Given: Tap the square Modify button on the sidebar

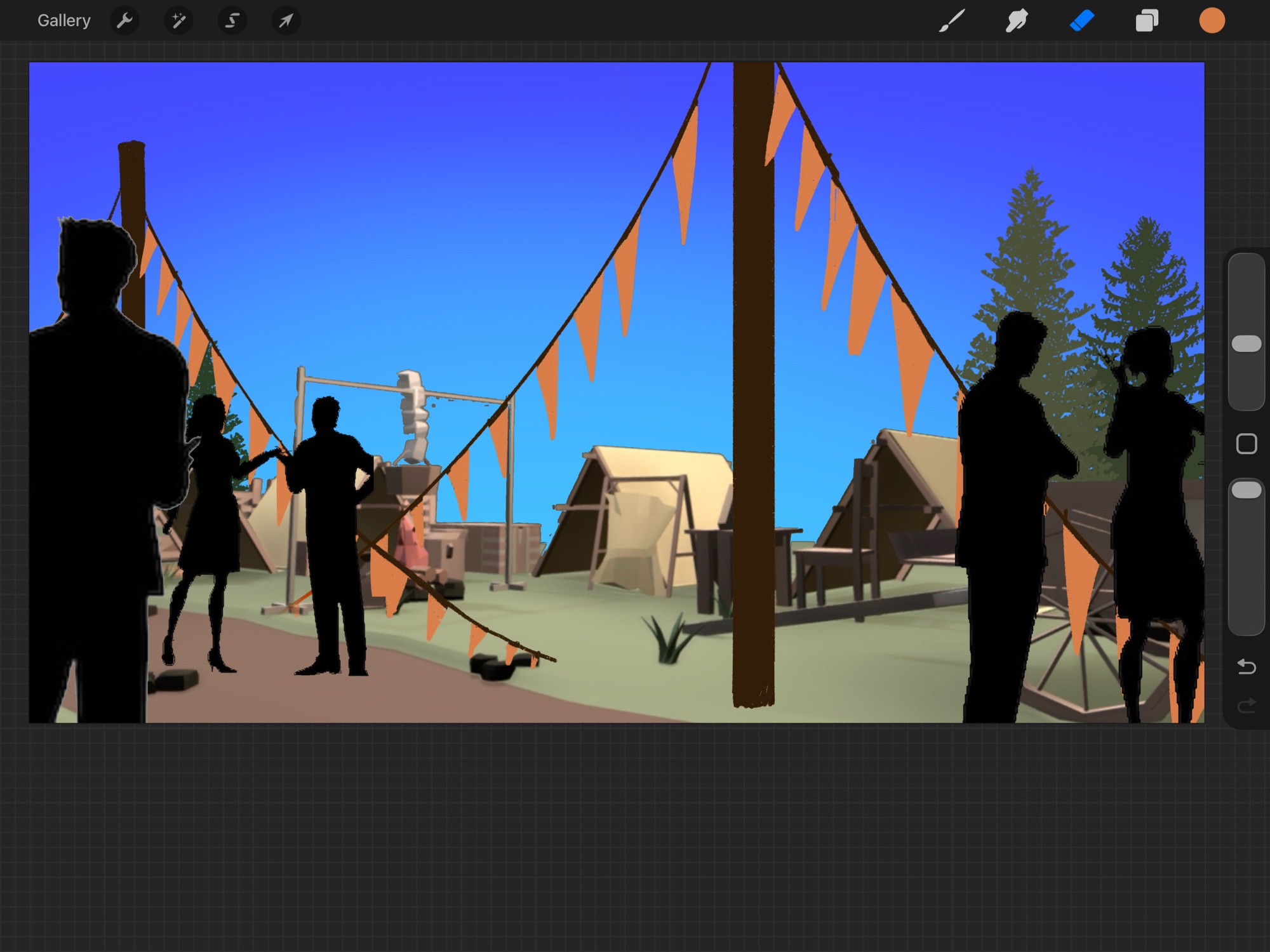Looking at the screenshot, I should 1247,444.
